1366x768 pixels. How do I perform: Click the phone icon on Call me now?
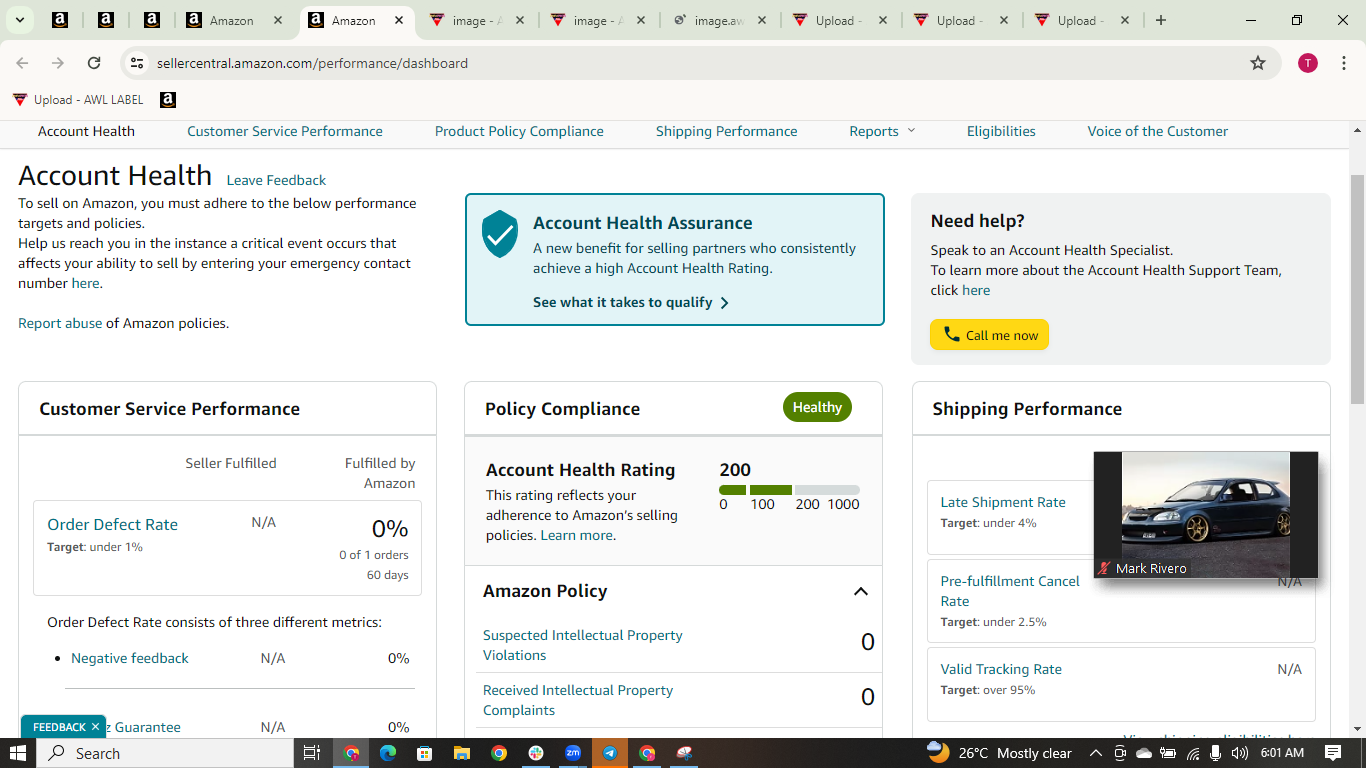tap(952, 335)
